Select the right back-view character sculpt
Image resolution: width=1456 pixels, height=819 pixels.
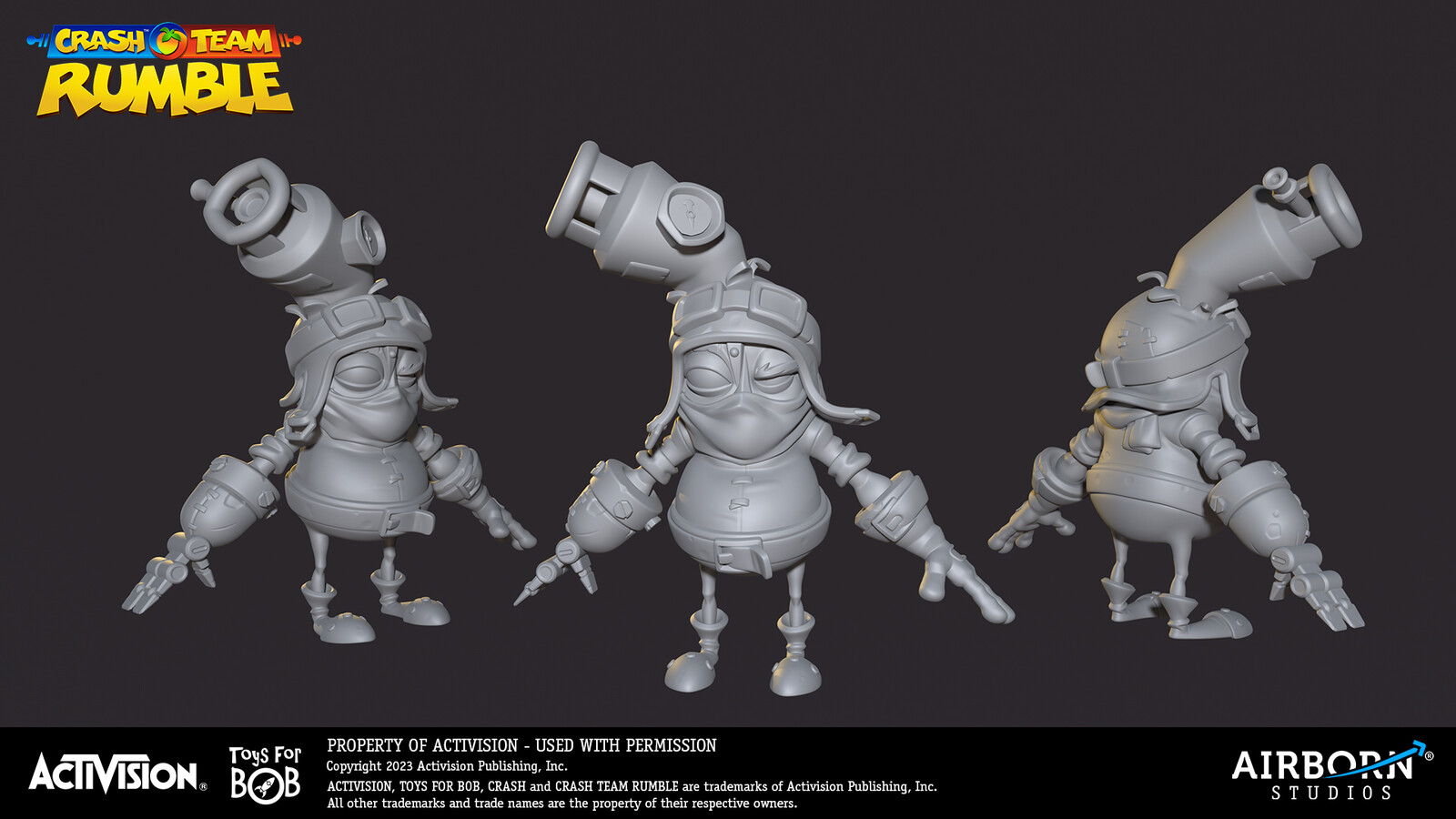pos(1177,400)
